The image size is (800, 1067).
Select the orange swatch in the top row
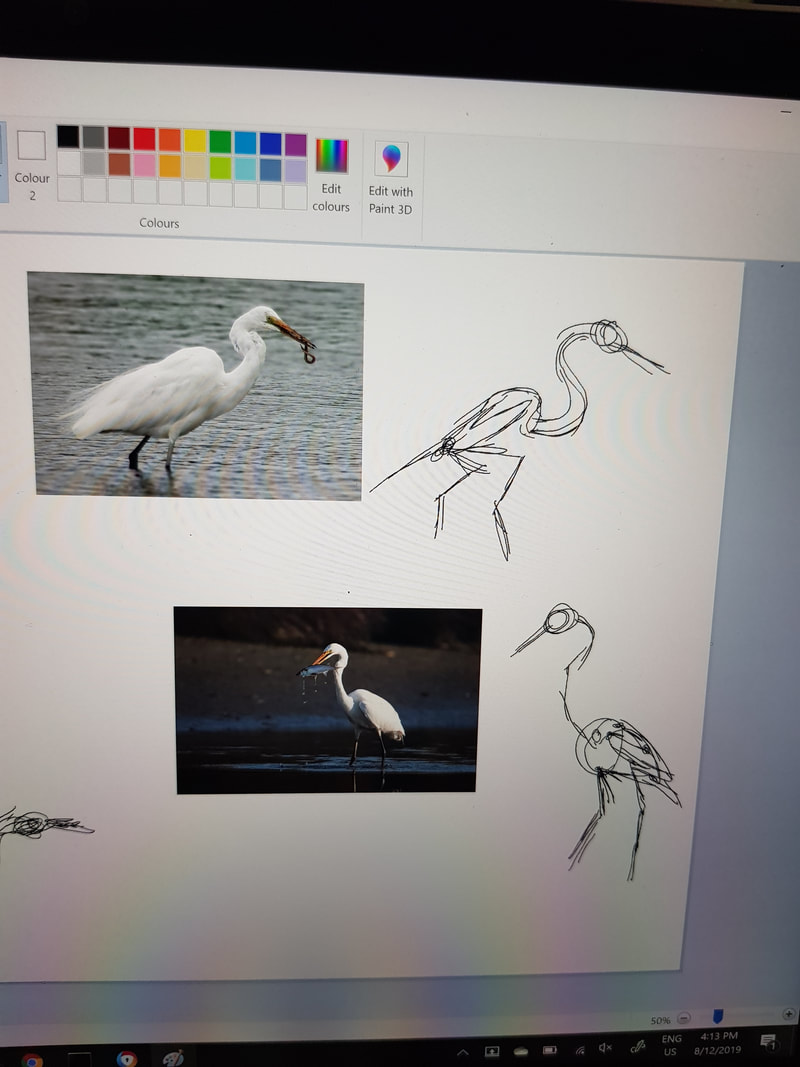tap(169, 139)
